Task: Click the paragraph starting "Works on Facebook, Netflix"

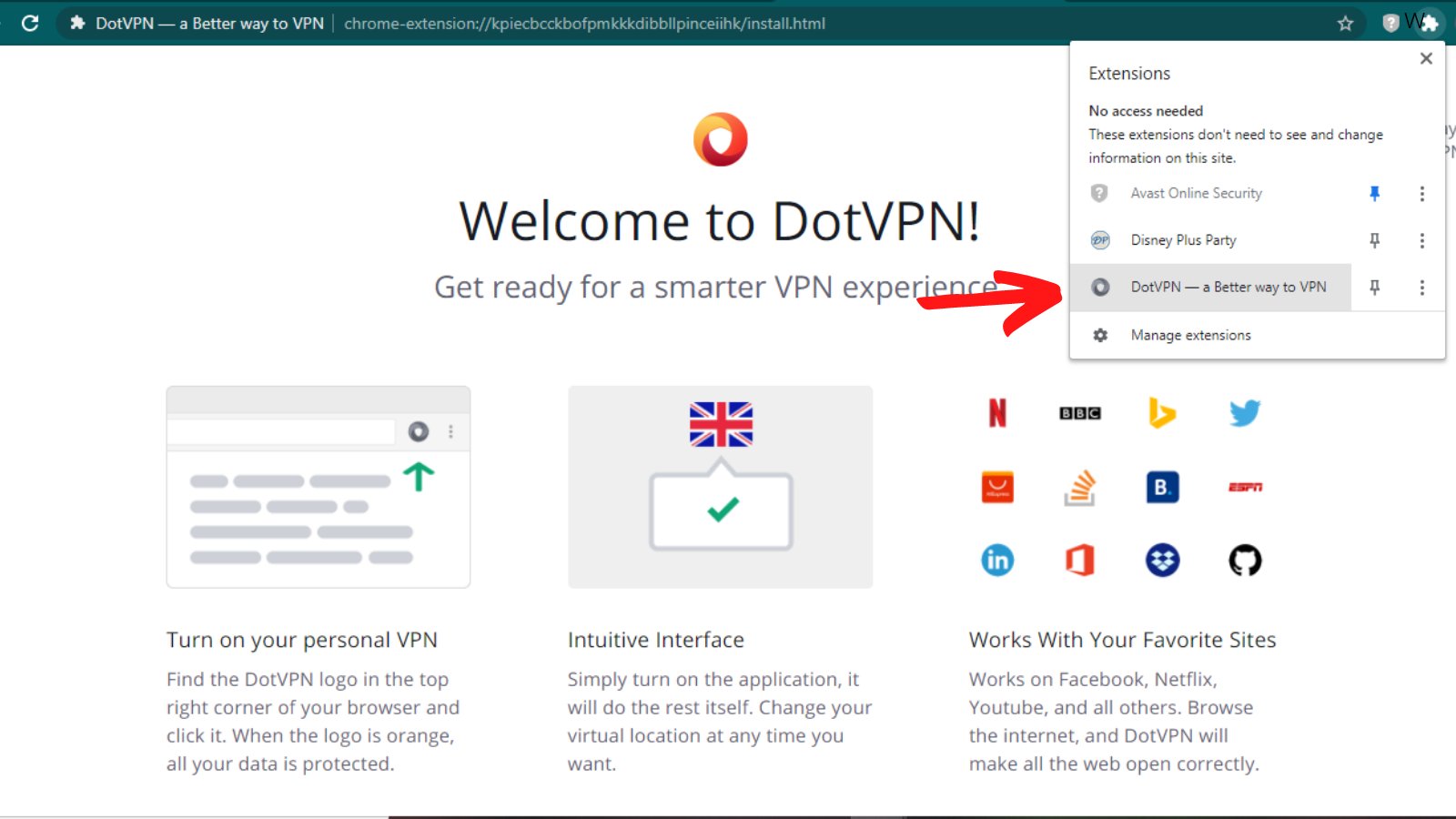Action: [1115, 722]
